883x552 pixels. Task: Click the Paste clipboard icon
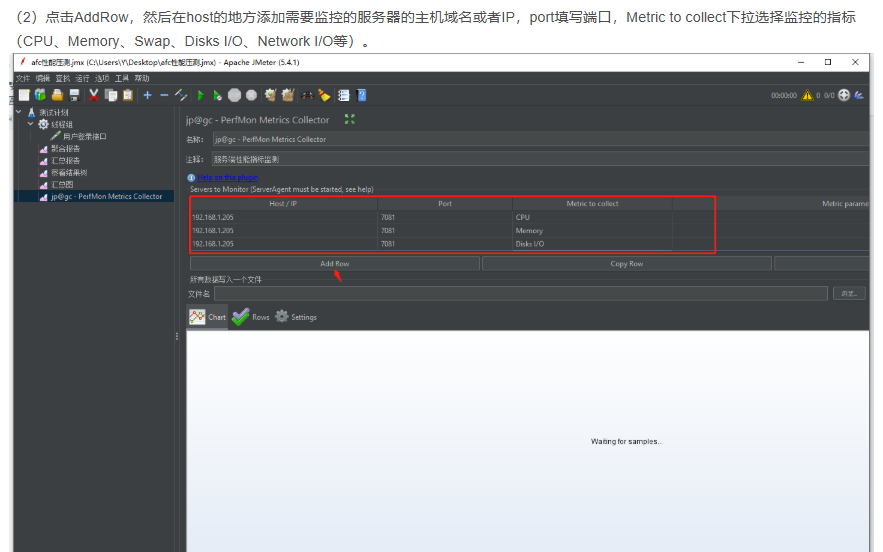(128, 95)
